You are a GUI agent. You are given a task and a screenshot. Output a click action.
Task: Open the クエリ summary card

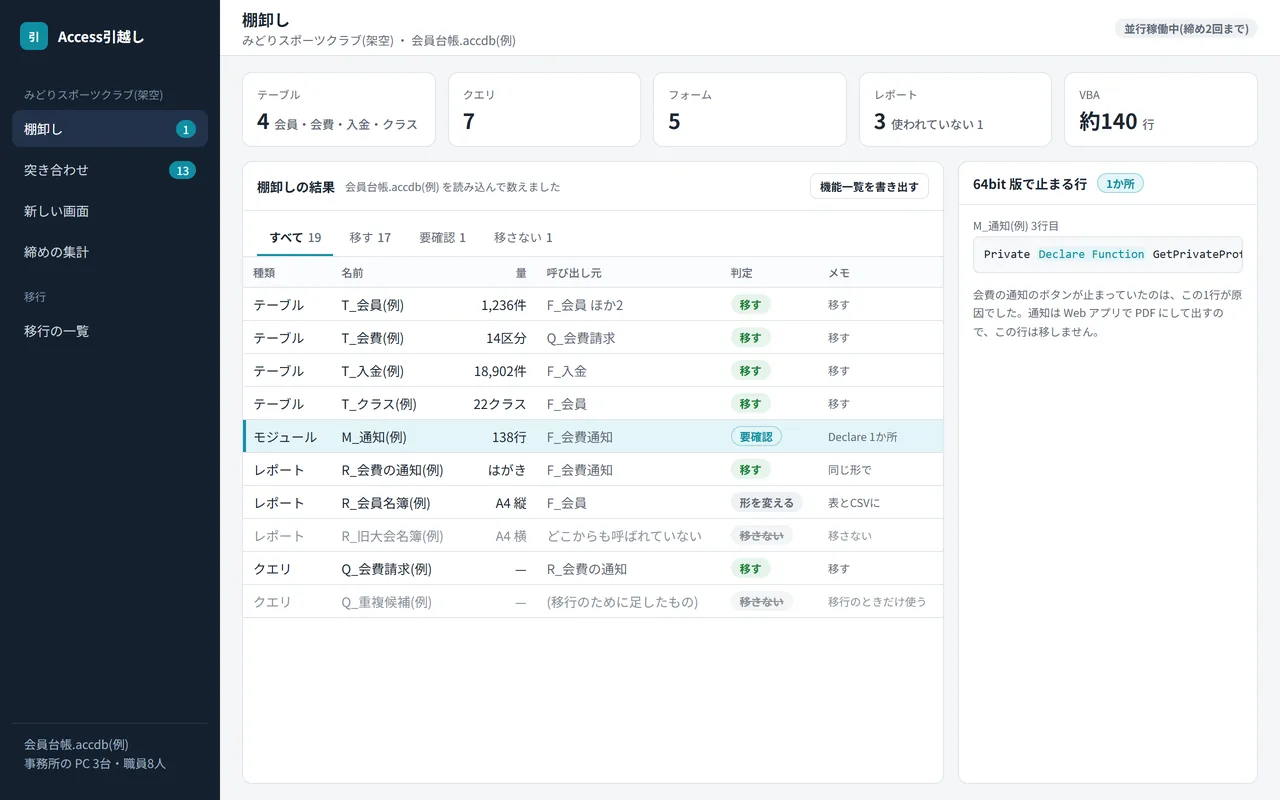544,110
